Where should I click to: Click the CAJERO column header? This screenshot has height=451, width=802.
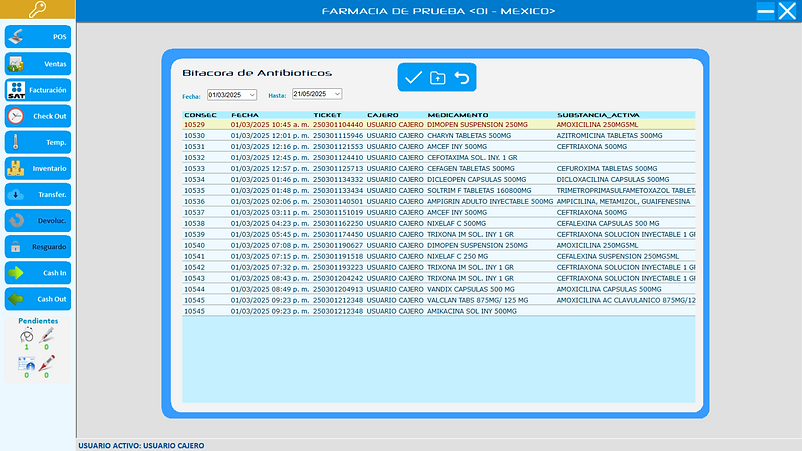tap(383, 115)
